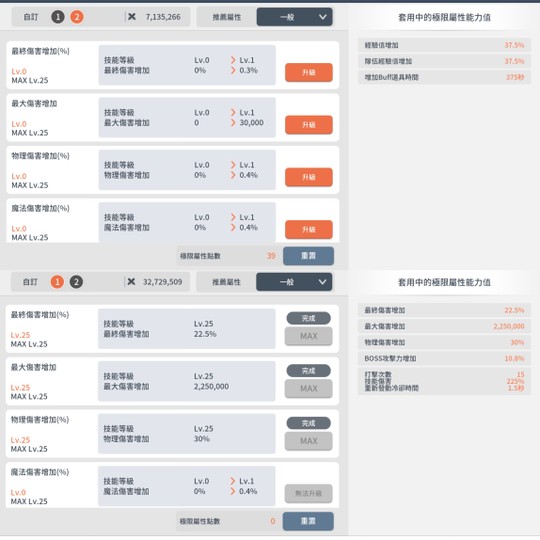Screen dimensions: 540x540
Task: Select preset 1 in bottom panel
Action: 57,282
